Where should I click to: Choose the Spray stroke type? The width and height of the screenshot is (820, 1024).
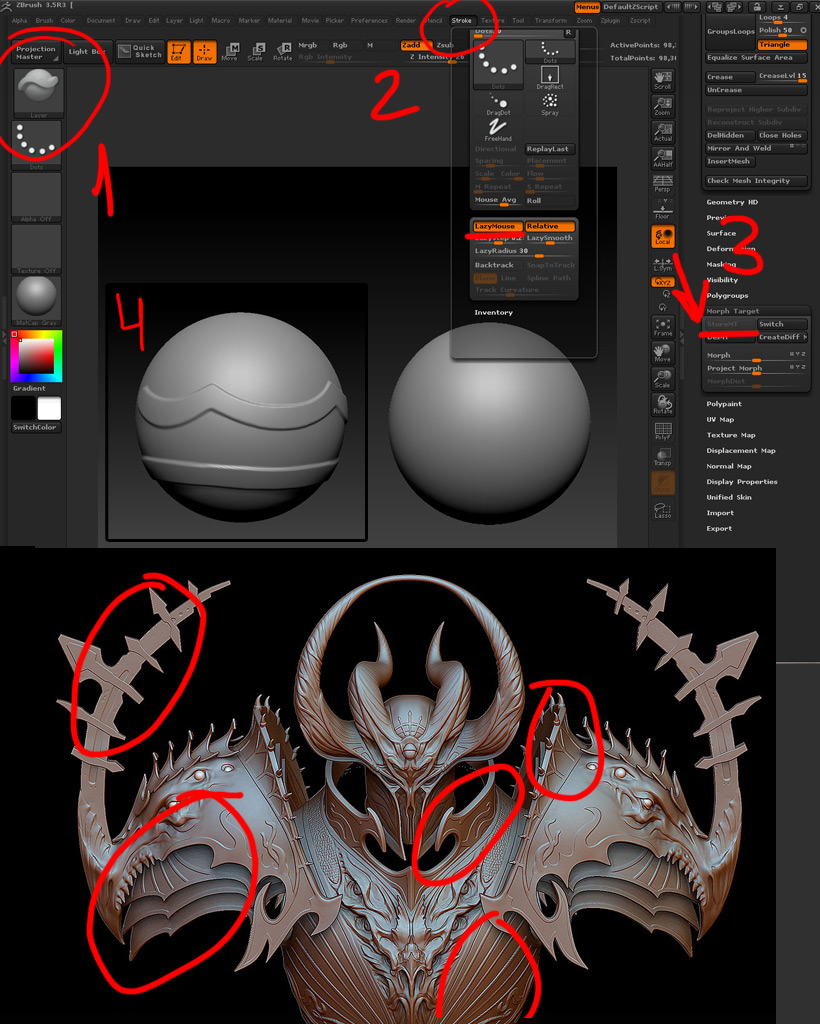click(550, 104)
